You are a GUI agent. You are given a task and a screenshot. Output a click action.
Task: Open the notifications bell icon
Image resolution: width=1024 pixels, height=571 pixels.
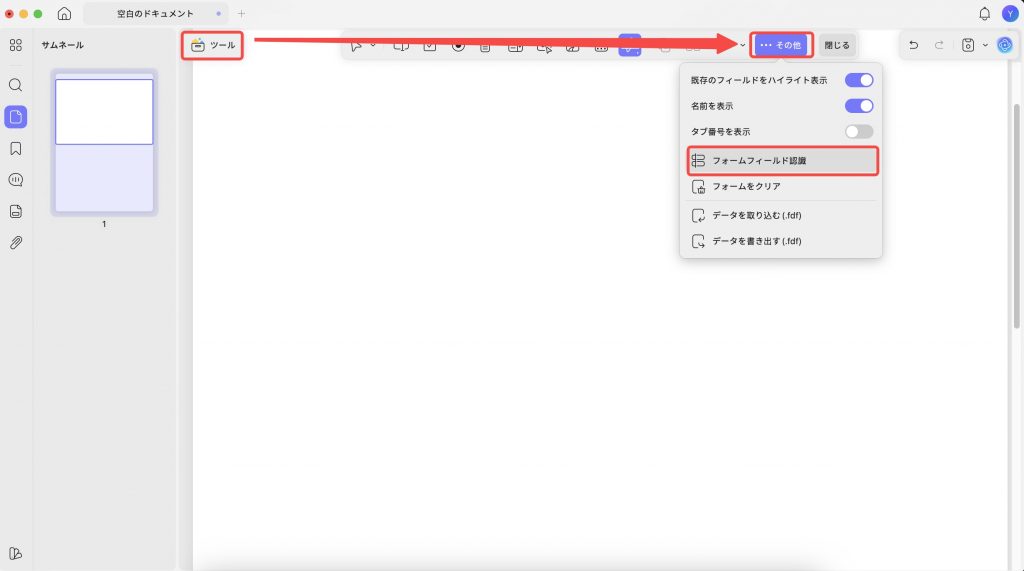pos(984,14)
